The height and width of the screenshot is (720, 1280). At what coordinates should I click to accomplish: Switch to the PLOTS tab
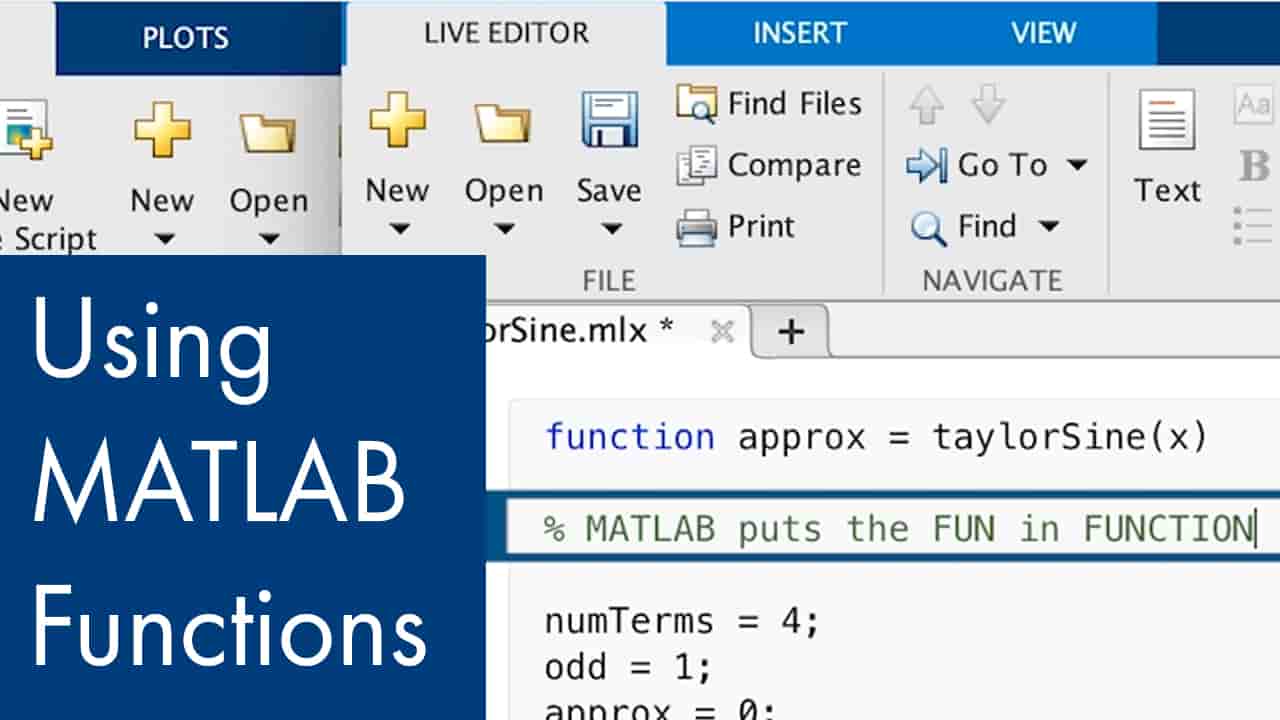click(185, 38)
